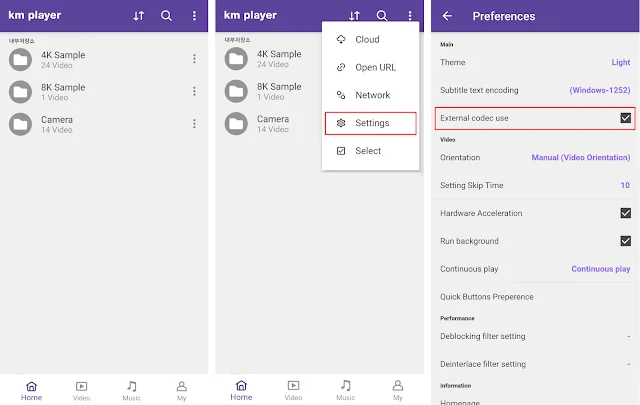
Task: Open My tab in middle screen bottom bar
Action: tap(398, 391)
